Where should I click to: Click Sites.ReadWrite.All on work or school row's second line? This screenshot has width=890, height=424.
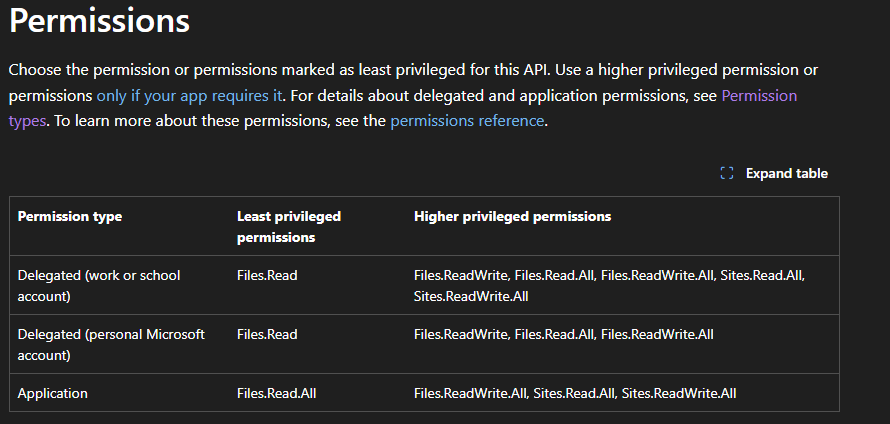471,296
